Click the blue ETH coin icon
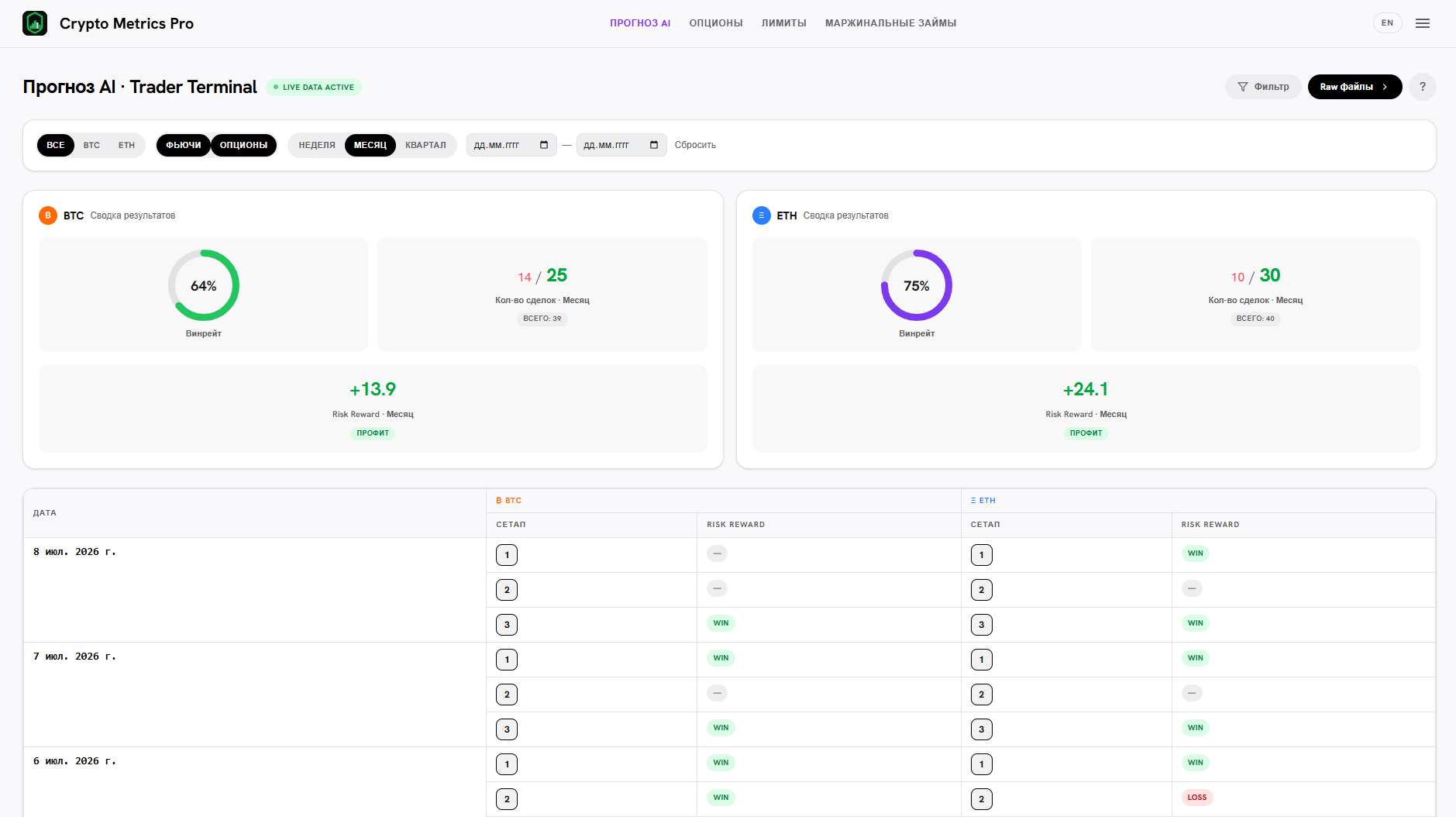 pyautogui.click(x=761, y=215)
